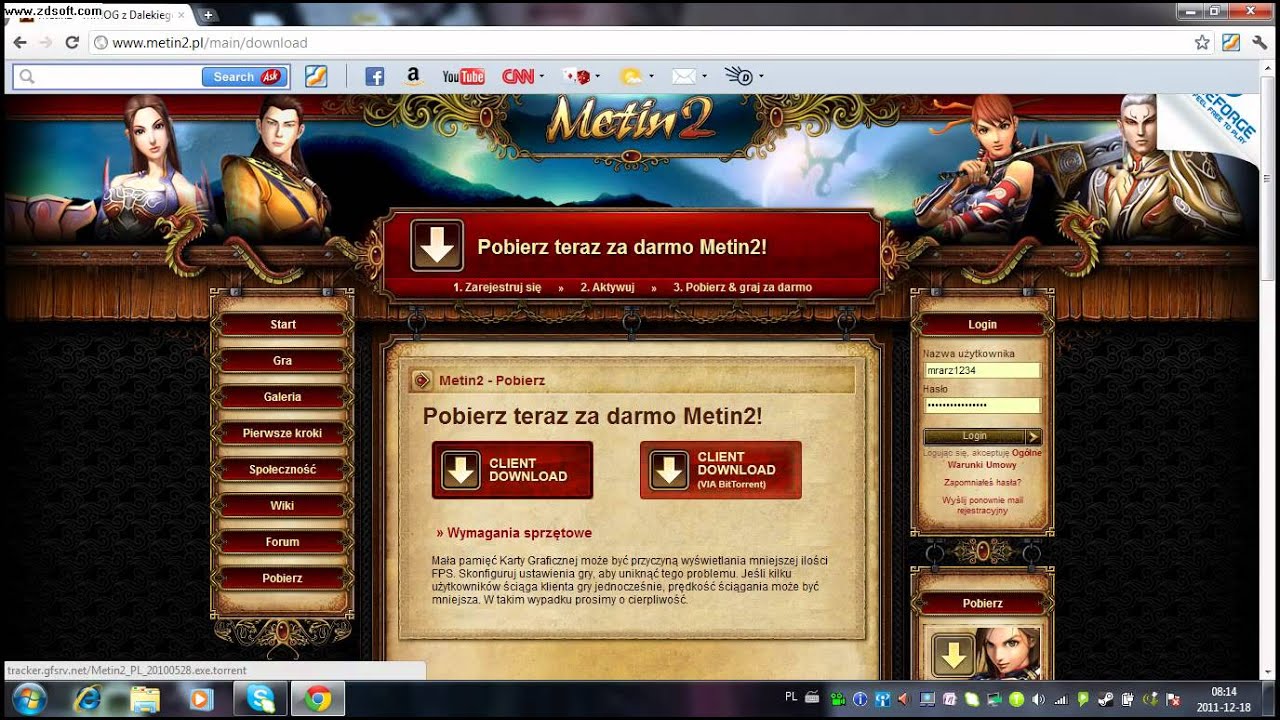Expand the eye-logo toolbar dropdown arrow
Screen dimensions: 1280x720
coord(761,77)
